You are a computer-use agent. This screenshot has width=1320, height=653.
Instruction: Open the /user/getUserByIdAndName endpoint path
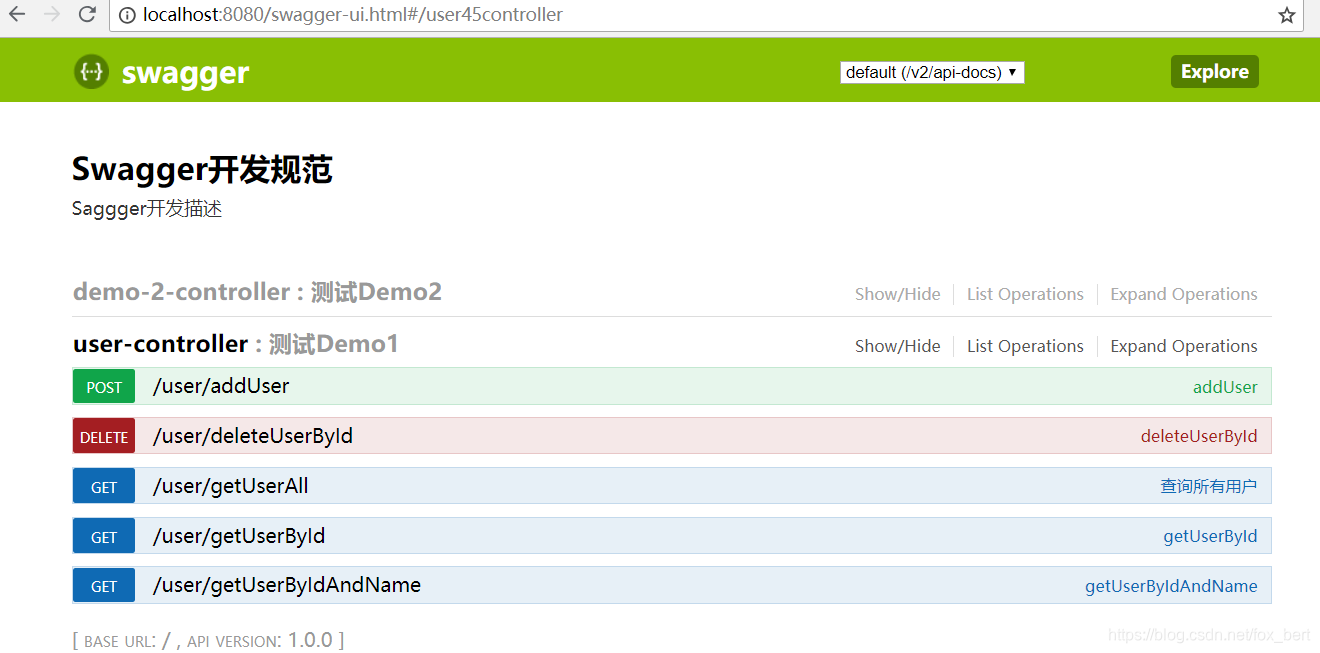pos(287,585)
